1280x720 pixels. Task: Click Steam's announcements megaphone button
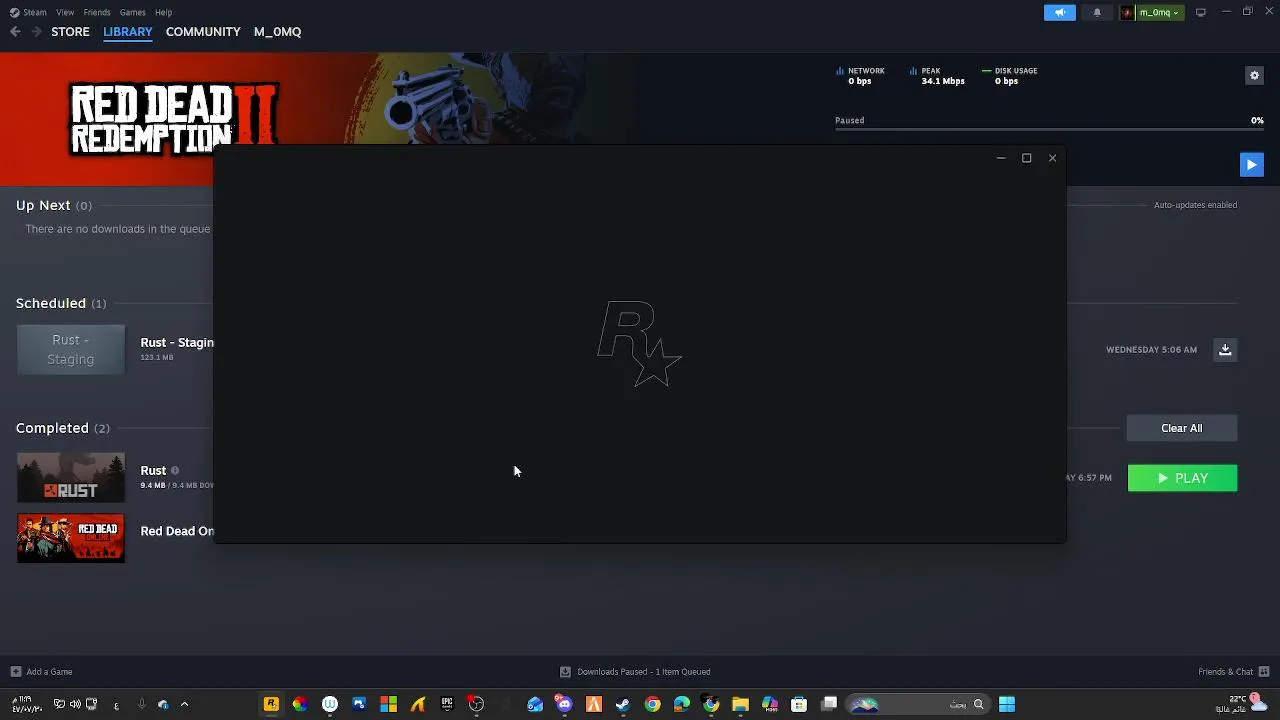click(1060, 12)
